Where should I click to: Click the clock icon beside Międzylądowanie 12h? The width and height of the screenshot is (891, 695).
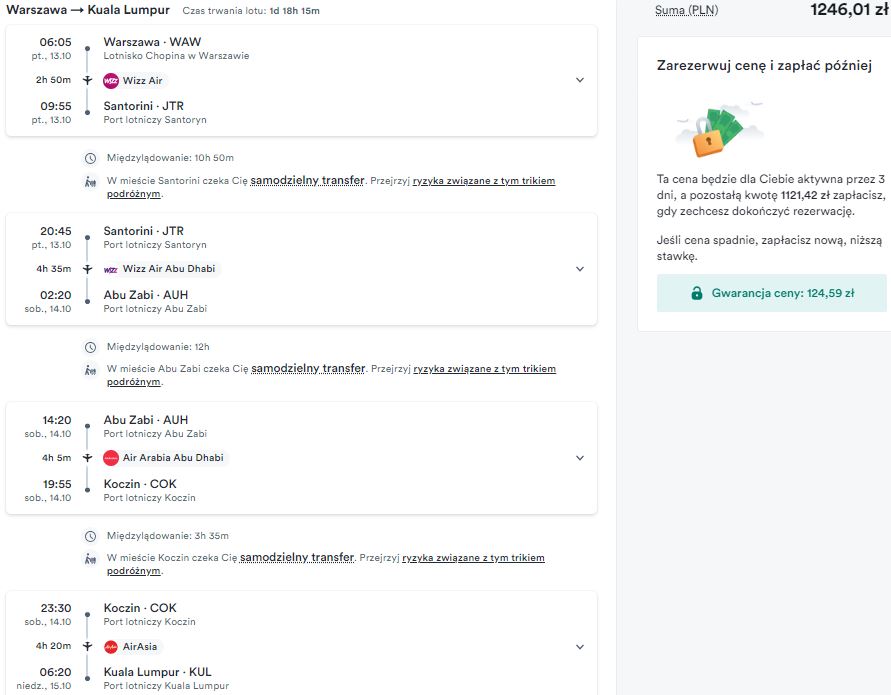click(x=90, y=347)
